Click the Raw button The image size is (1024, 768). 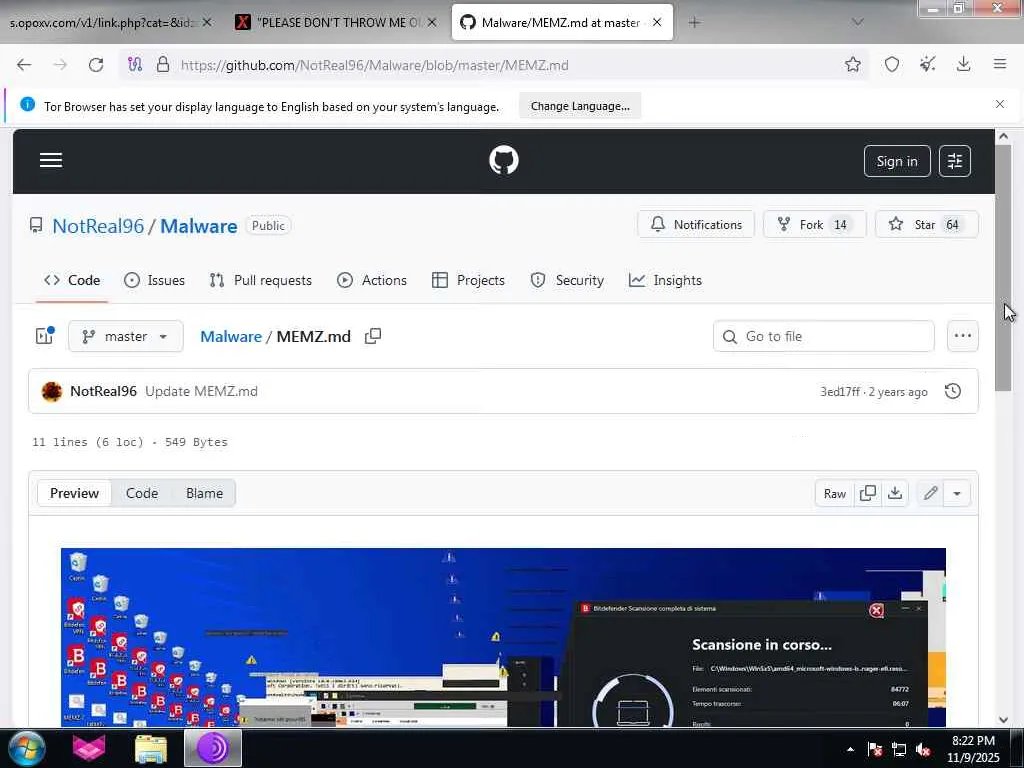(x=835, y=493)
